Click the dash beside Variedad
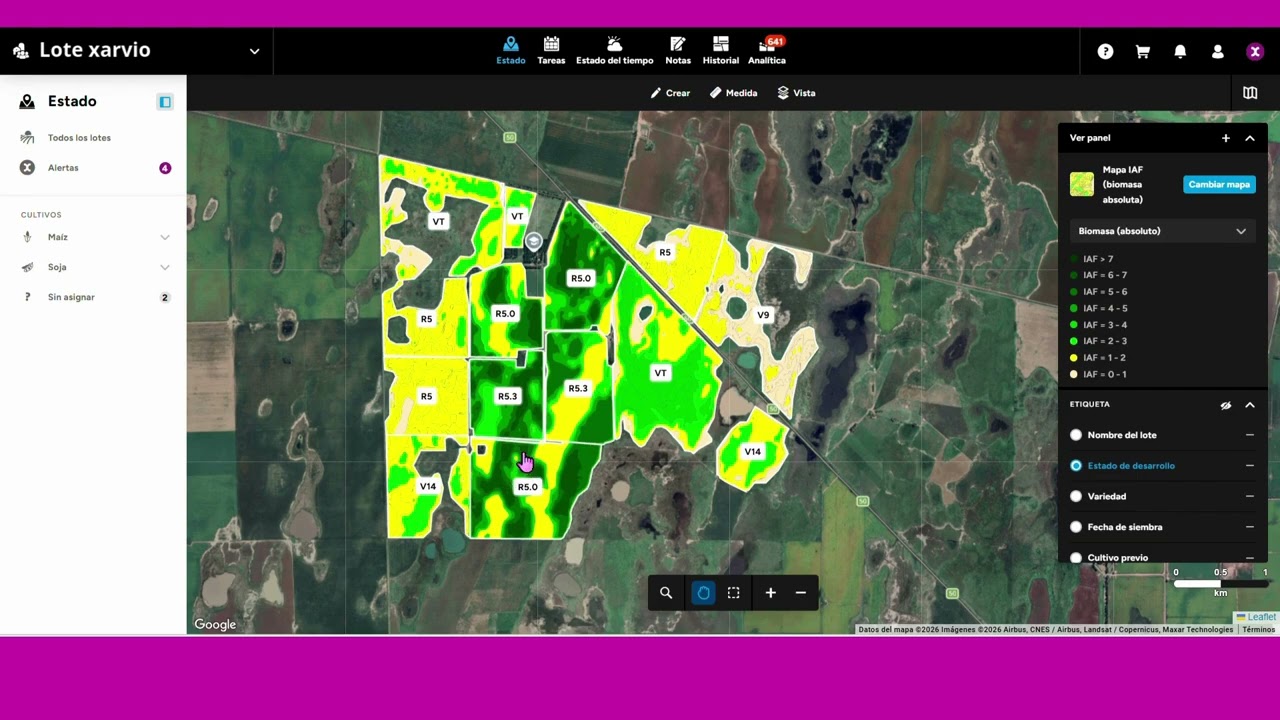1280x720 pixels. (1250, 496)
